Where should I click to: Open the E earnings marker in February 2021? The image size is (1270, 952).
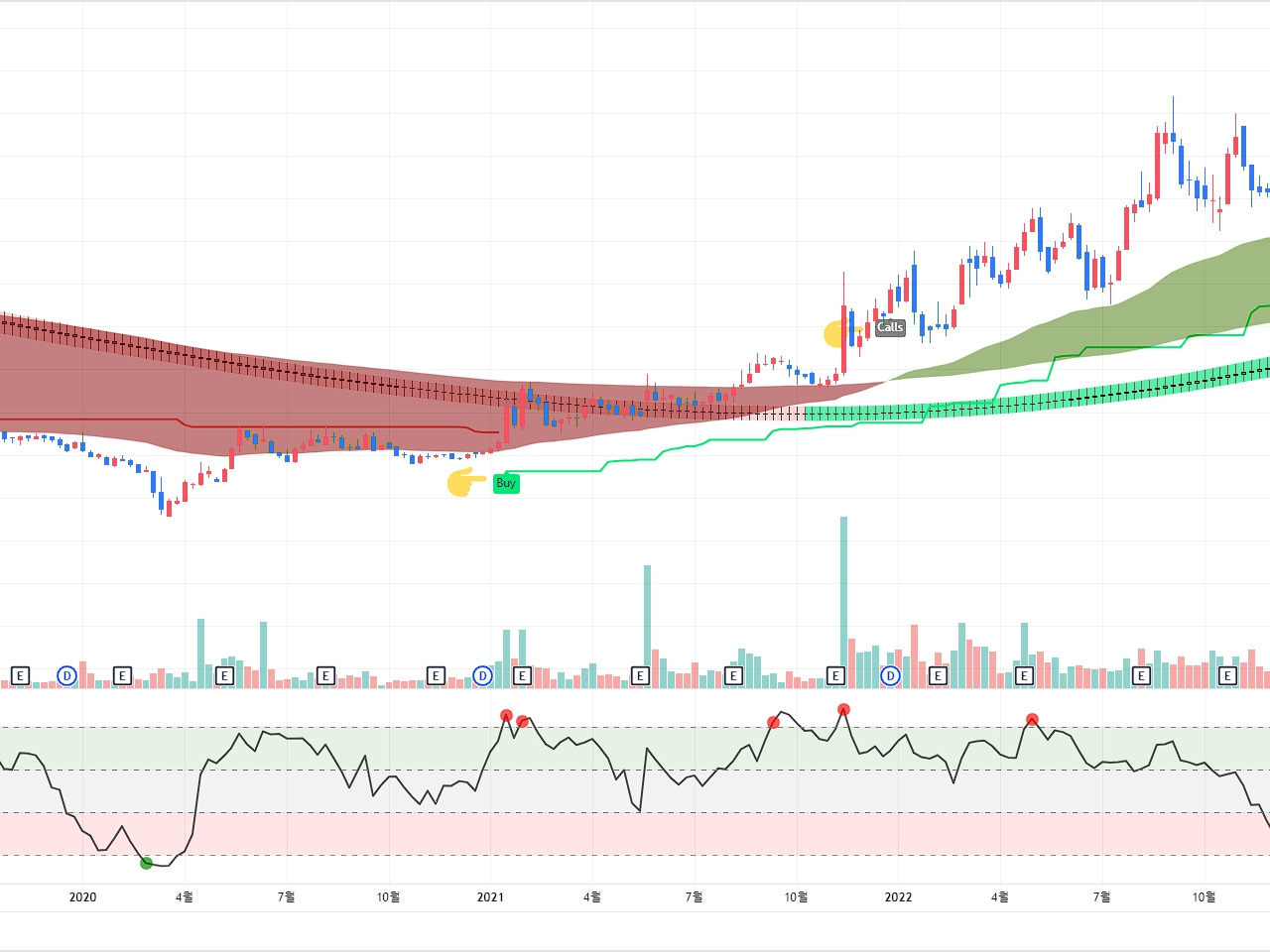522,676
